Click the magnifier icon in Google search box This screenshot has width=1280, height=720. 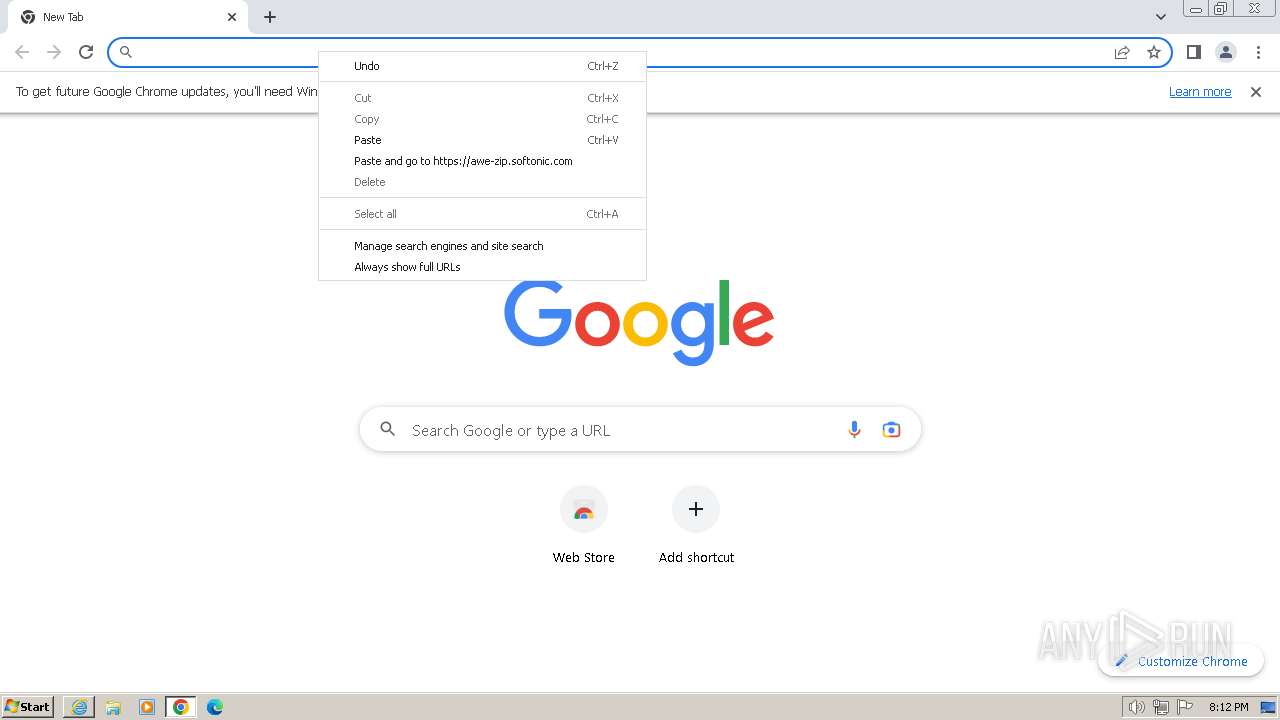coord(388,430)
